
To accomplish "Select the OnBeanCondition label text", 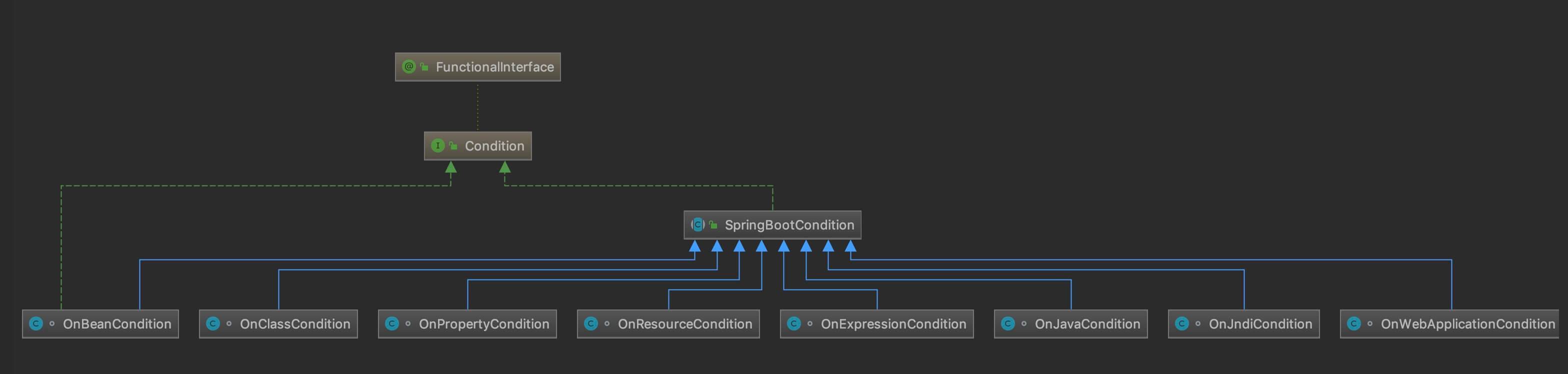I will tap(117, 324).
